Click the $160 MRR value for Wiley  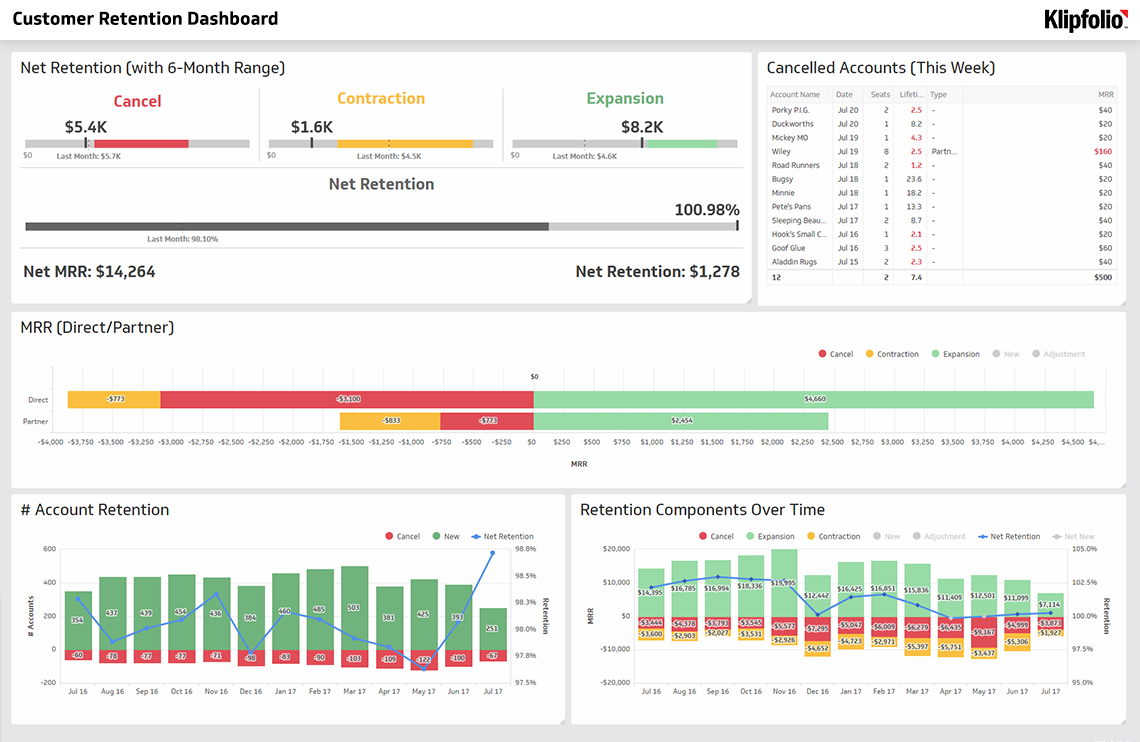[x=1103, y=152]
